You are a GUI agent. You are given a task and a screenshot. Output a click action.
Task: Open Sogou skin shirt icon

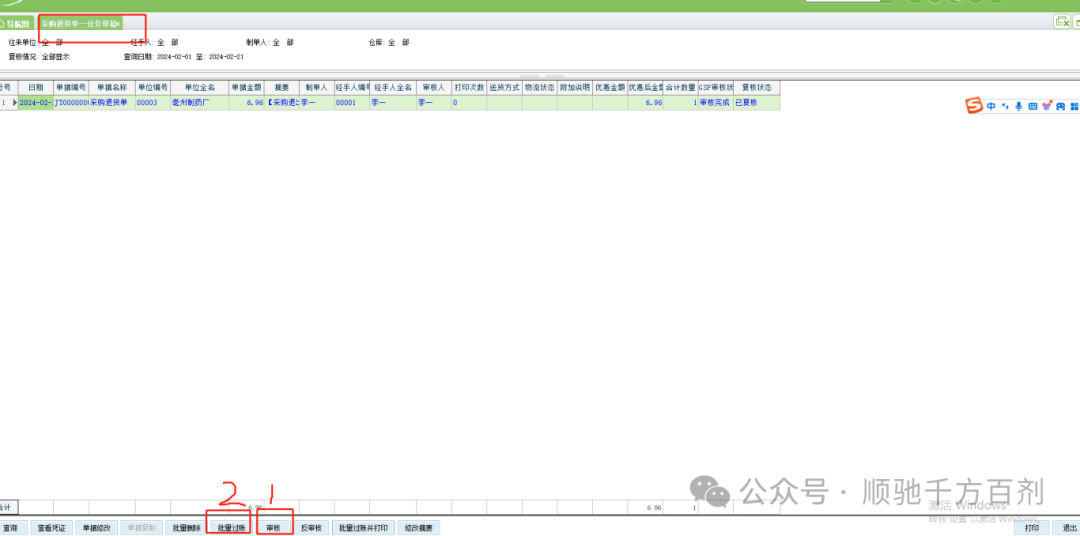pyautogui.click(x=1047, y=106)
